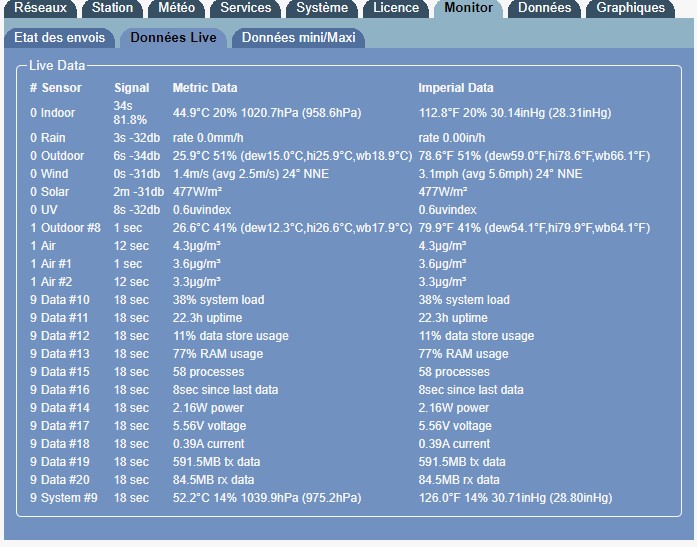
Task: Click the Signal column header
Action: (131, 88)
